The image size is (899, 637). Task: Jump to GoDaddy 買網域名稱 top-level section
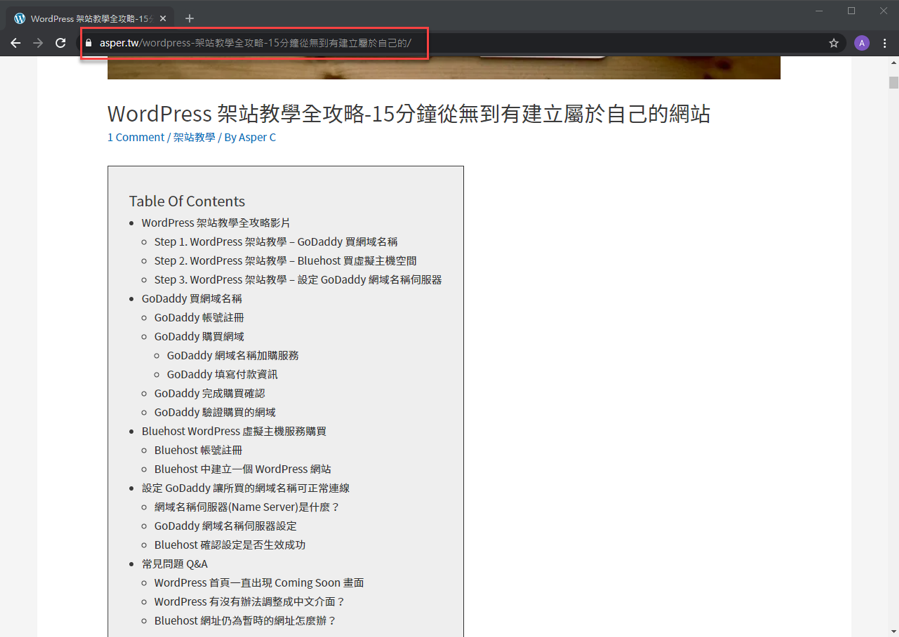191,299
